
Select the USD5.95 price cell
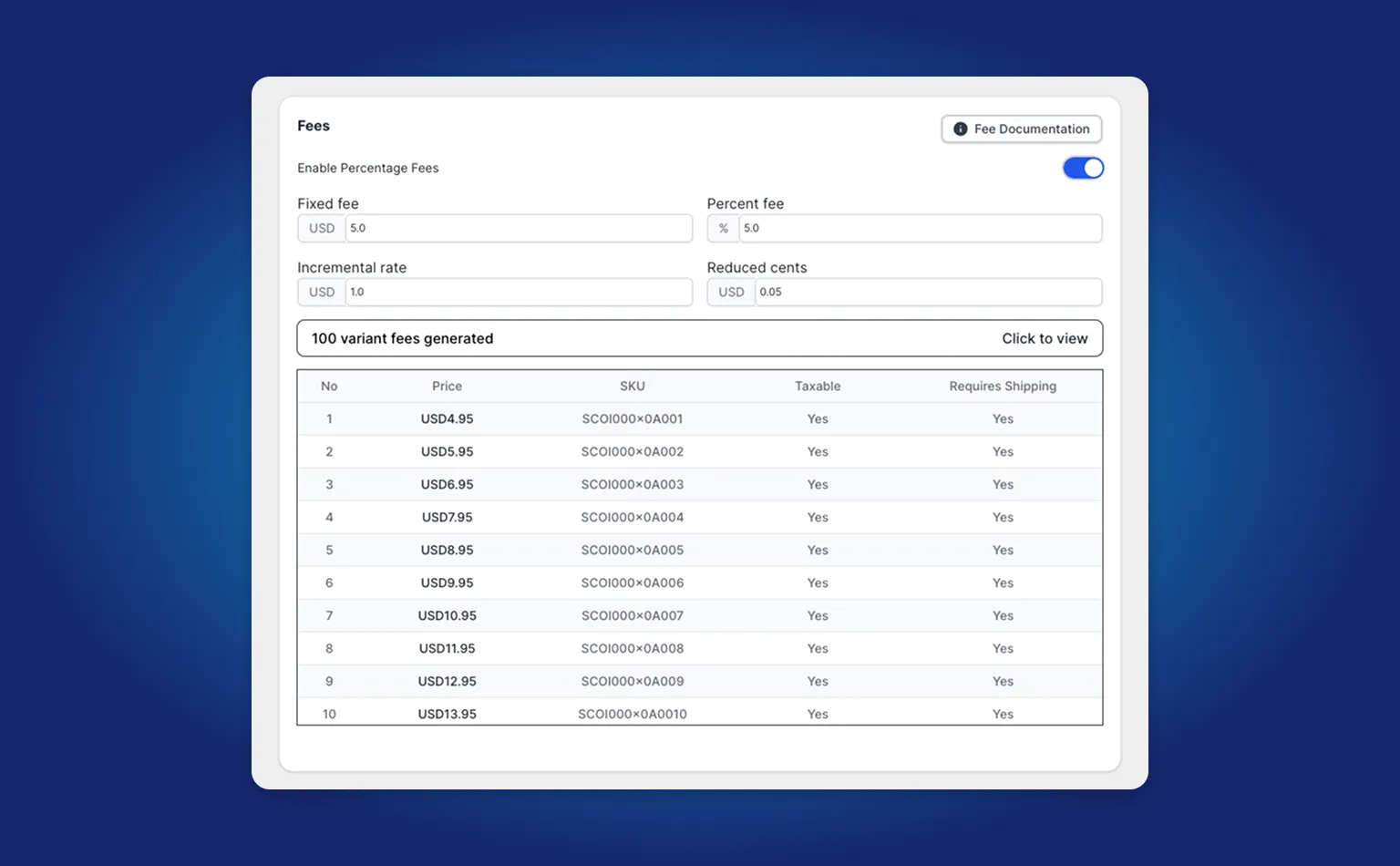click(x=447, y=452)
